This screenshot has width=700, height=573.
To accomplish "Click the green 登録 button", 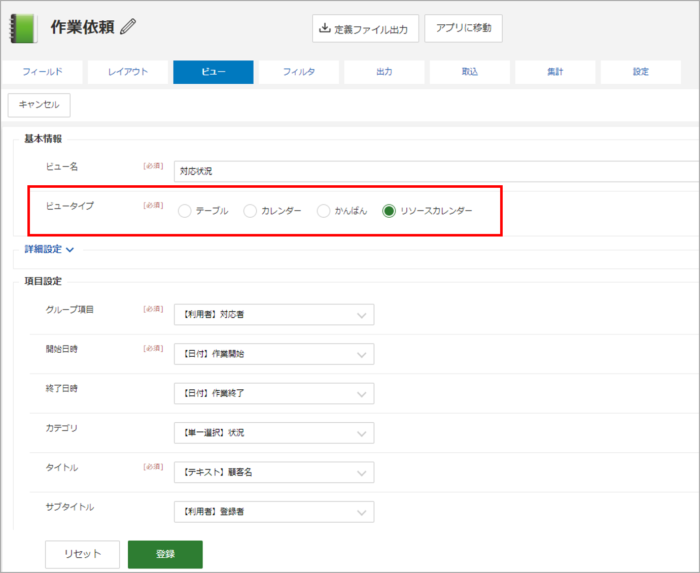I will click(x=165, y=554).
